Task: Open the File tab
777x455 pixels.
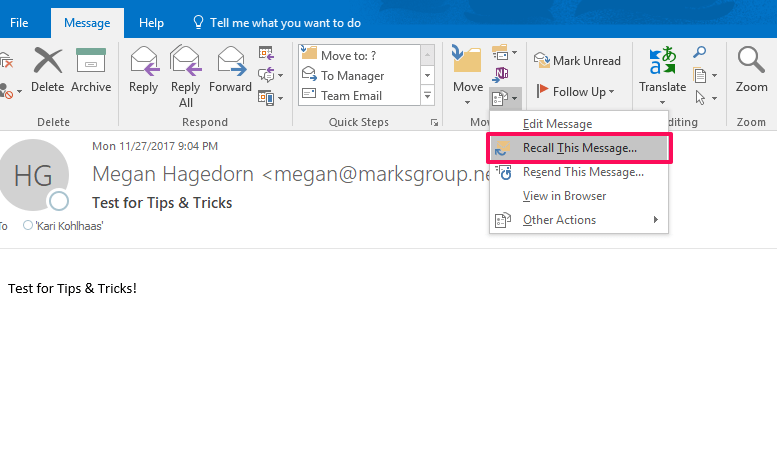Action: 19,23
